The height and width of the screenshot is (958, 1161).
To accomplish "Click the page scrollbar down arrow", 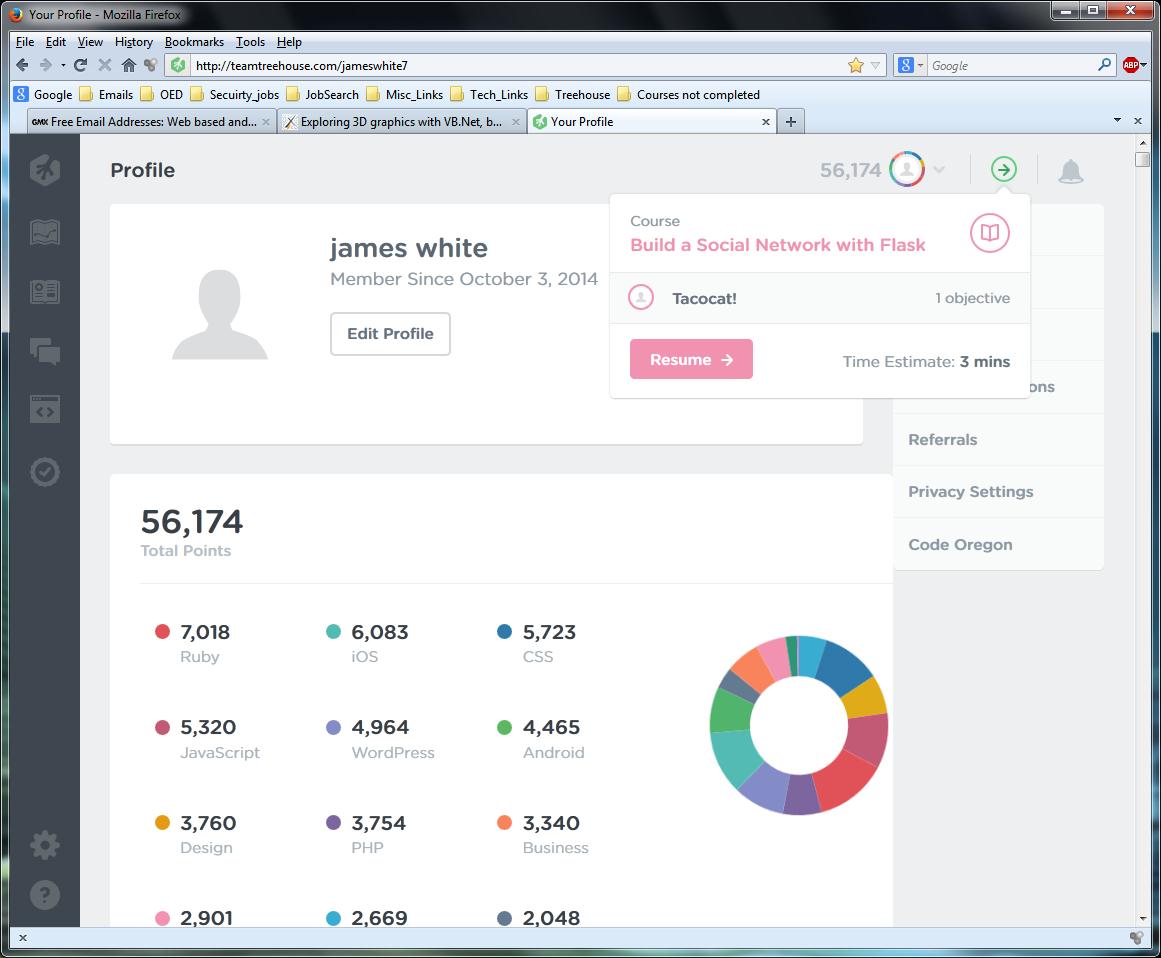I will (x=1142, y=919).
